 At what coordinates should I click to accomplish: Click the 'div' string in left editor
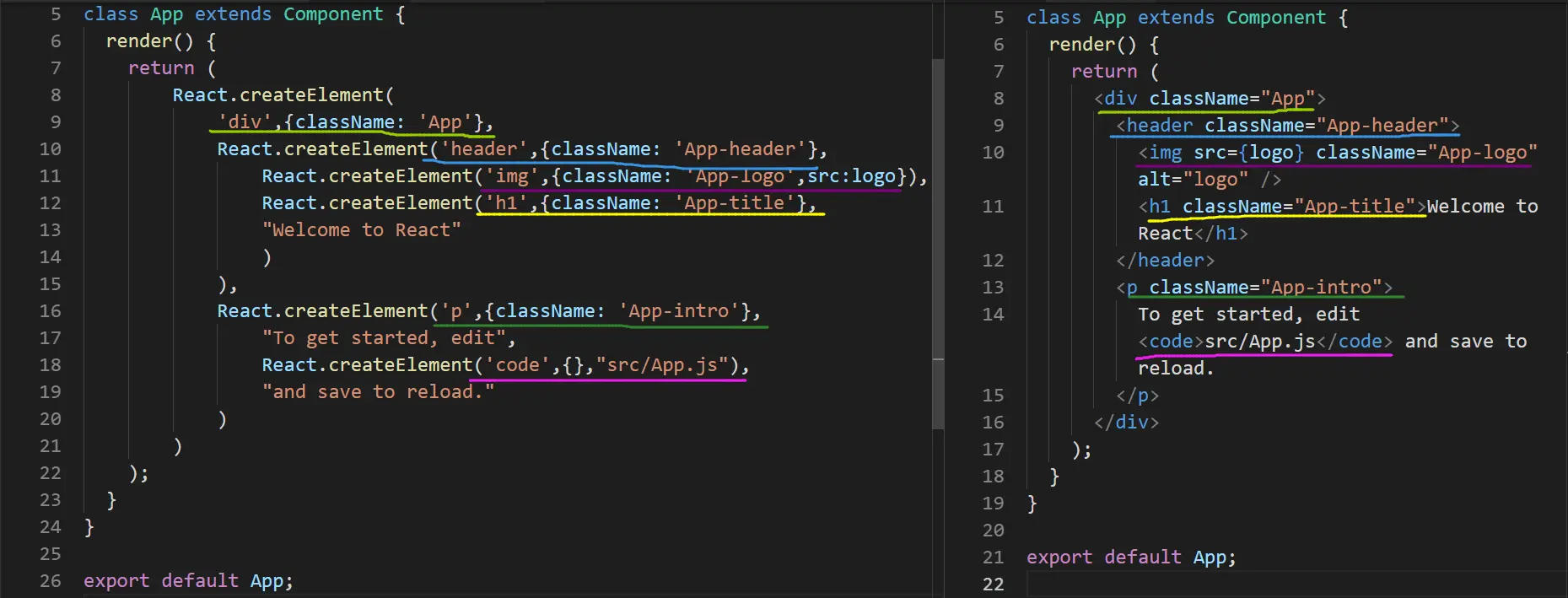(x=245, y=122)
